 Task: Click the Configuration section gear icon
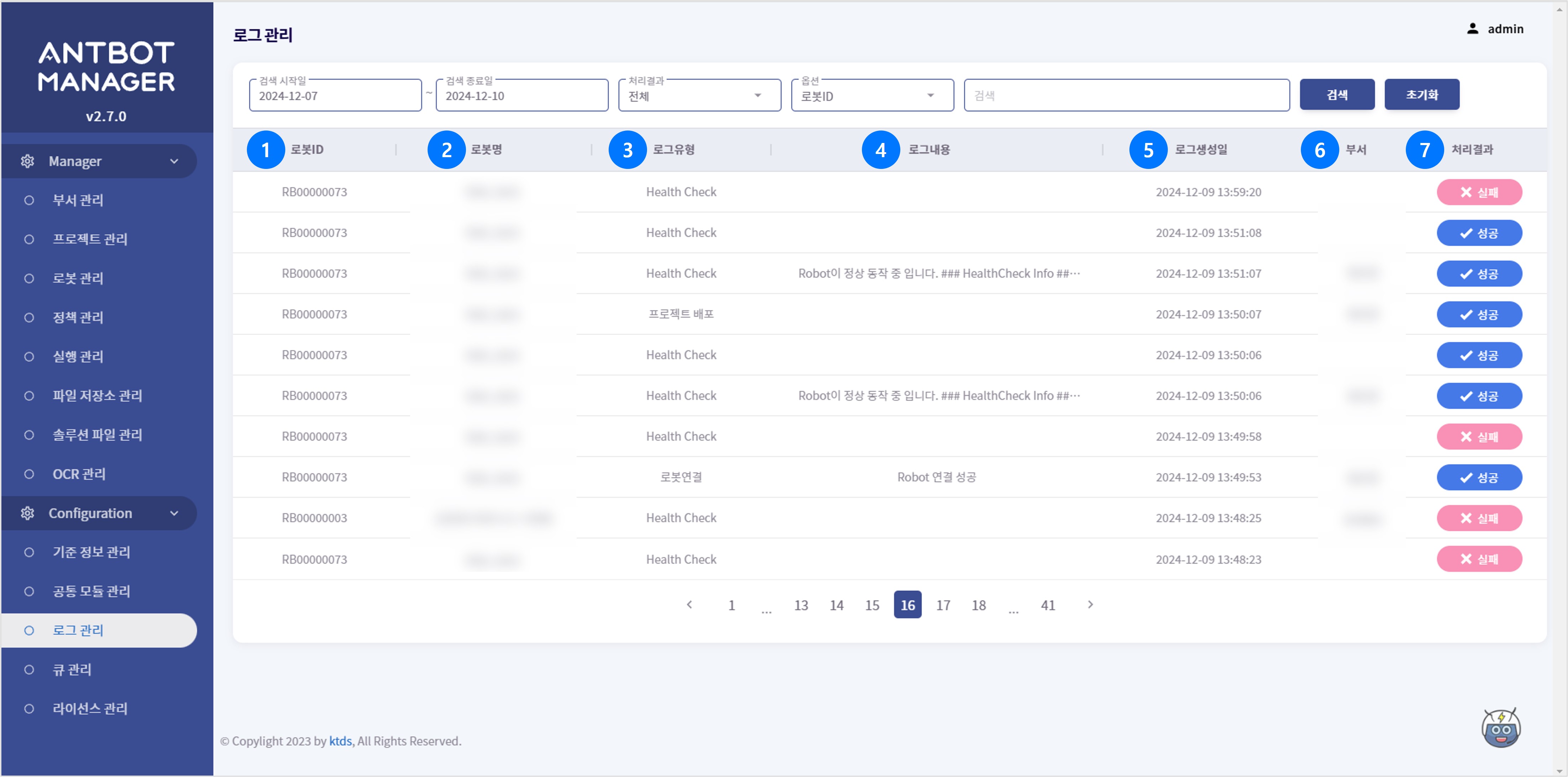pos(27,513)
